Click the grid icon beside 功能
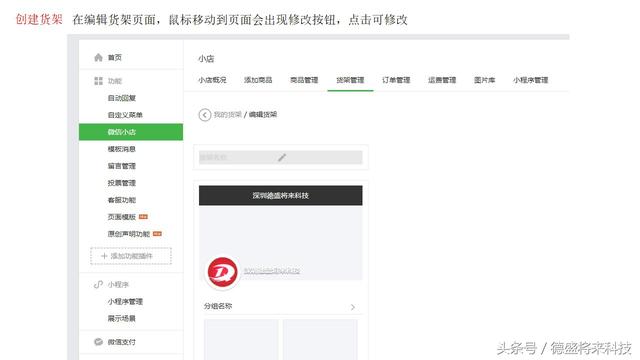Screen dimensions: 640x360 pos(98,81)
